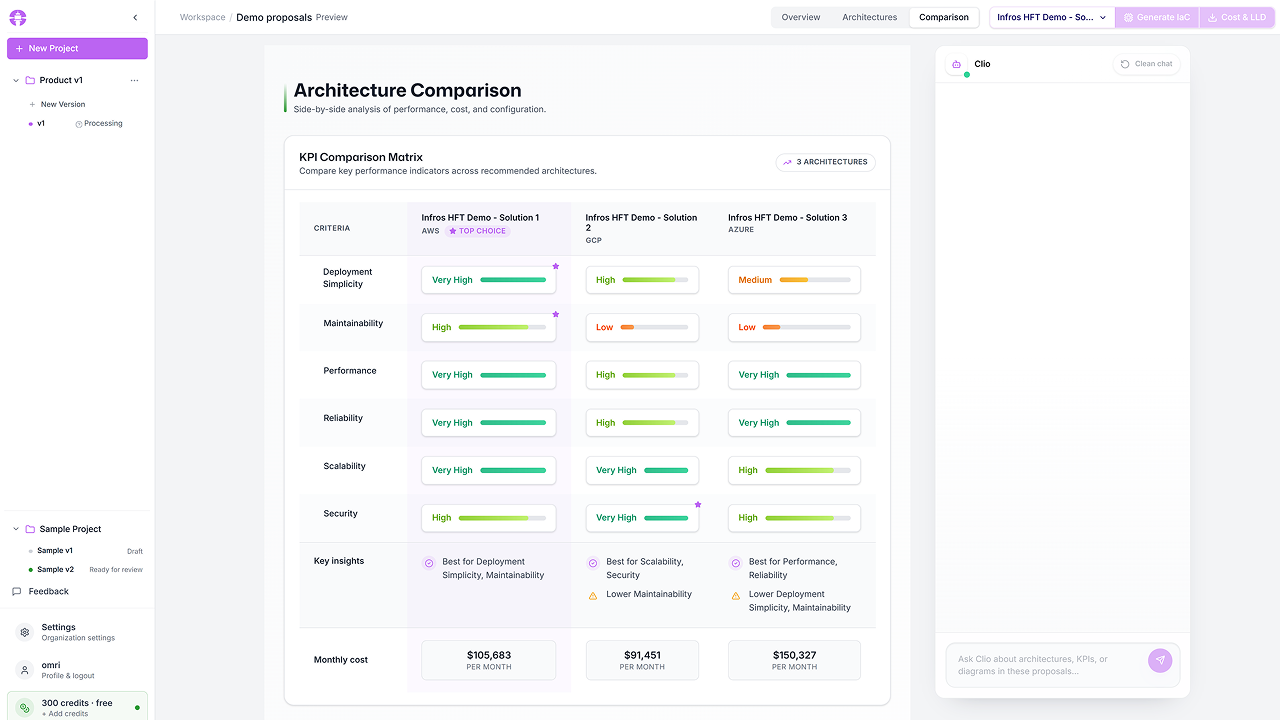The height and width of the screenshot is (720, 1280).
Task: Click the Lower Maintainability insight text
Action: (649, 594)
